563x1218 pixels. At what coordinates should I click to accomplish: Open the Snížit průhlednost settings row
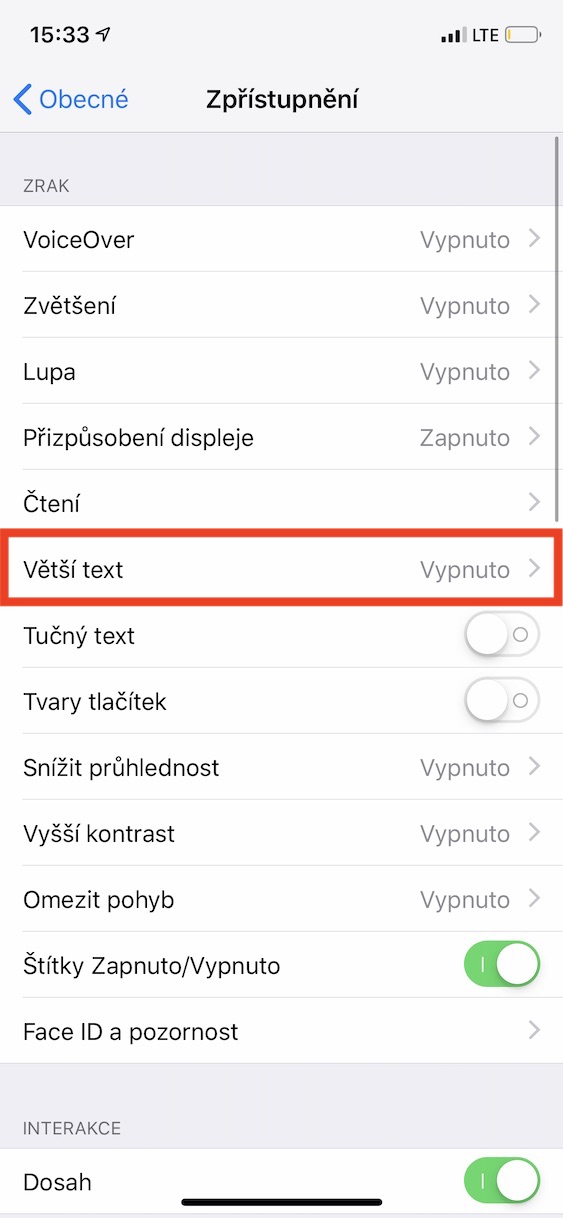pyautogui.click(x=281, y=767)
